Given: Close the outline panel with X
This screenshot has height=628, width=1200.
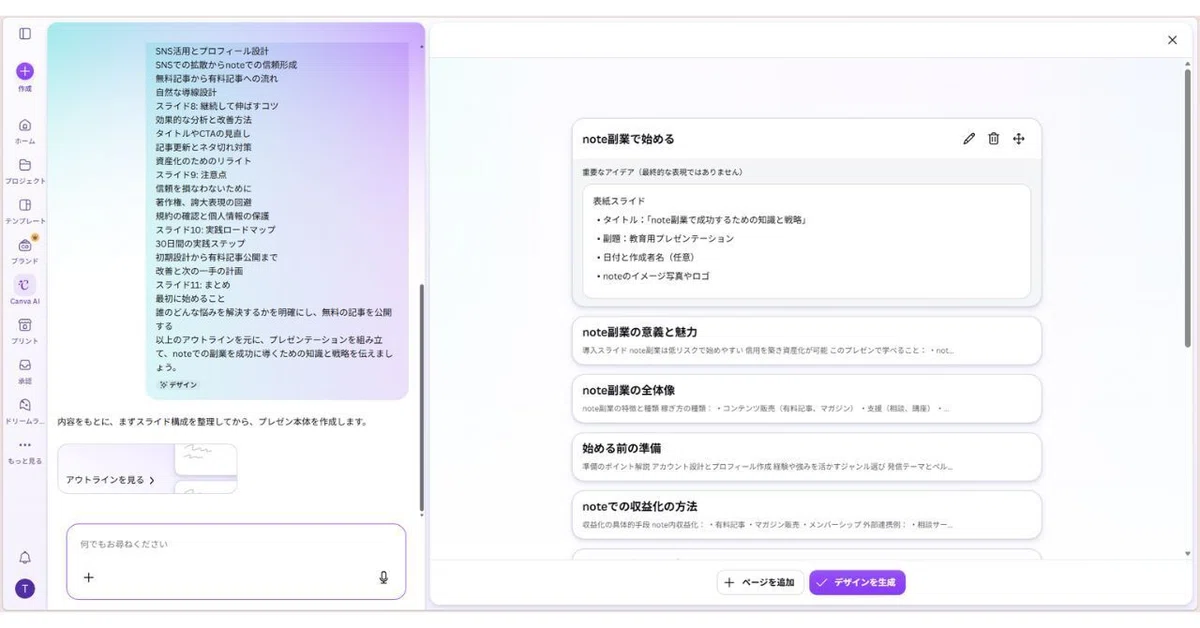Looking at the screenshot, I should click(1172, 40).
